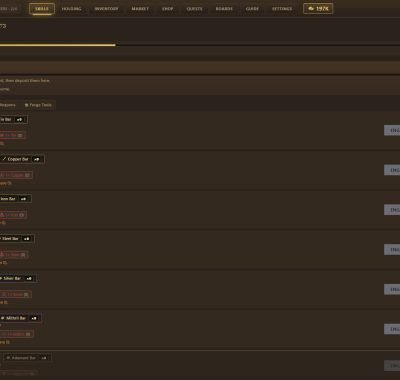Click the red ore requirement chip under Copper Bar

pyautogui.click(x=16, y=175)
